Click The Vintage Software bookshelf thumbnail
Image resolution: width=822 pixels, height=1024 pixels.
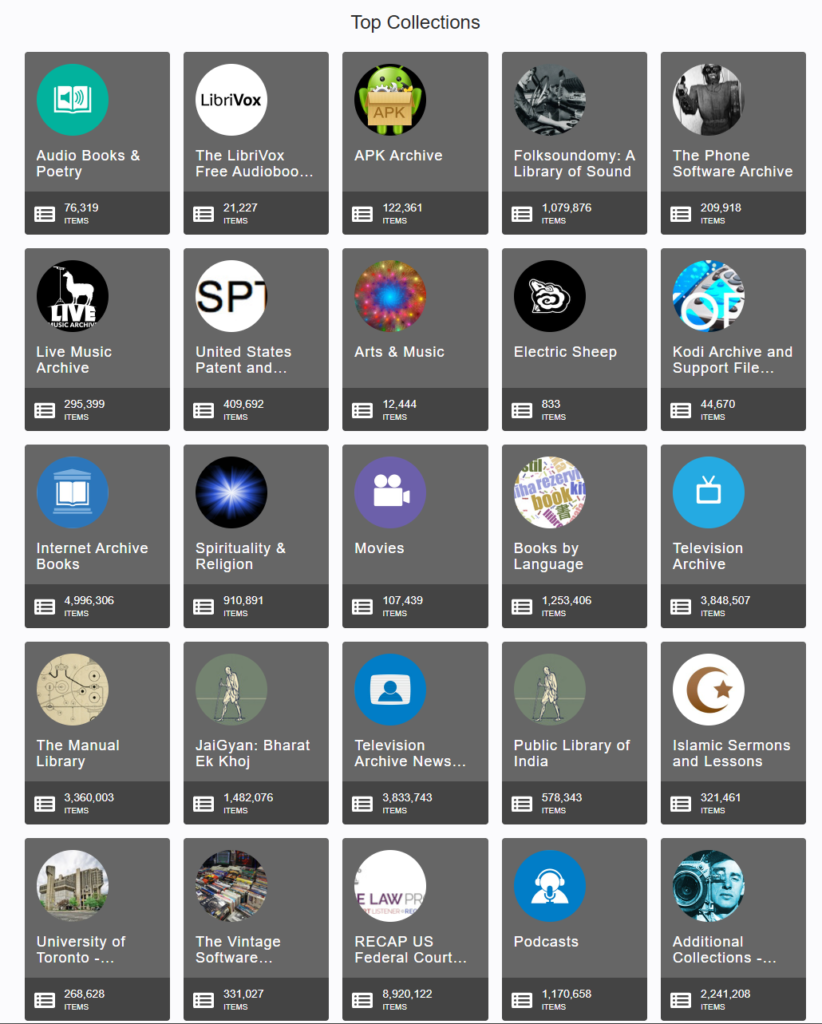click(231, 886)
